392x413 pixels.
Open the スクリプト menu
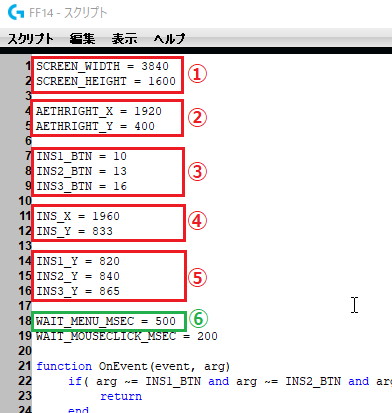coord(30,39)
